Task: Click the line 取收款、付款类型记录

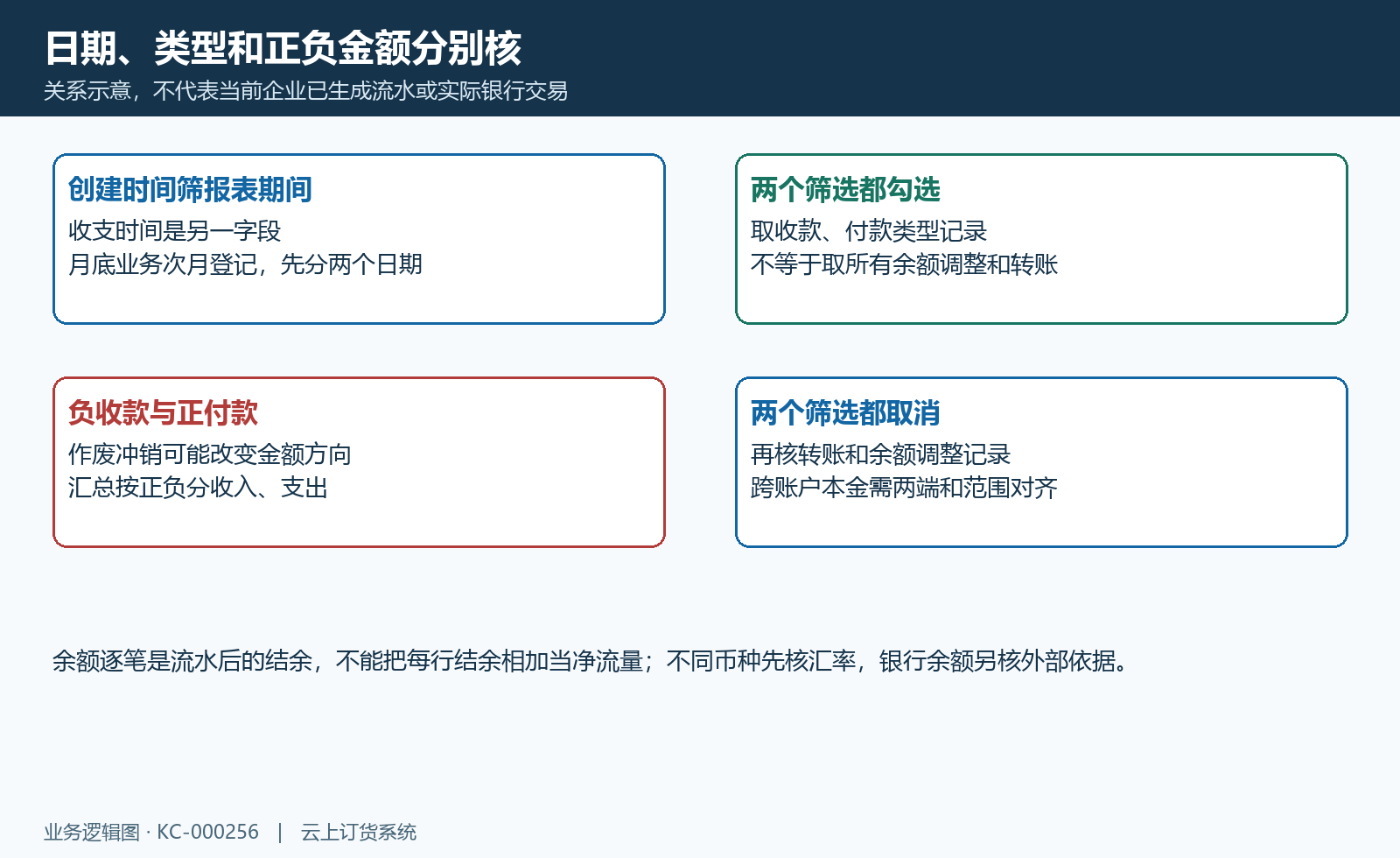Action: [x=869, y=231]
